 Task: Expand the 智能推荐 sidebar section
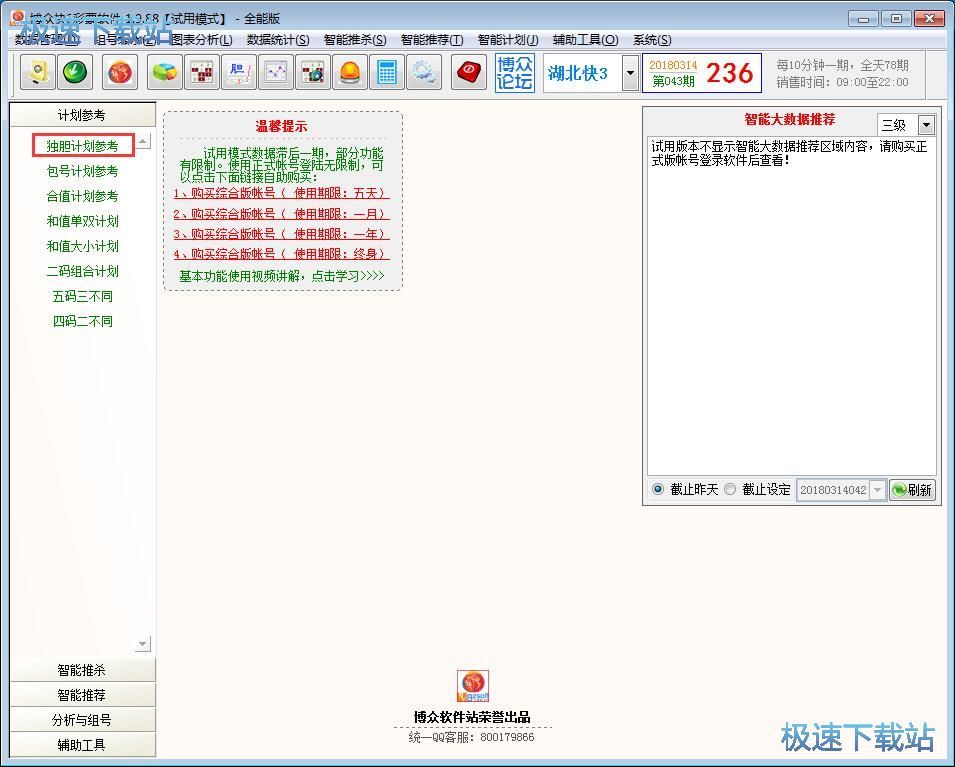(x=82, y=695)
